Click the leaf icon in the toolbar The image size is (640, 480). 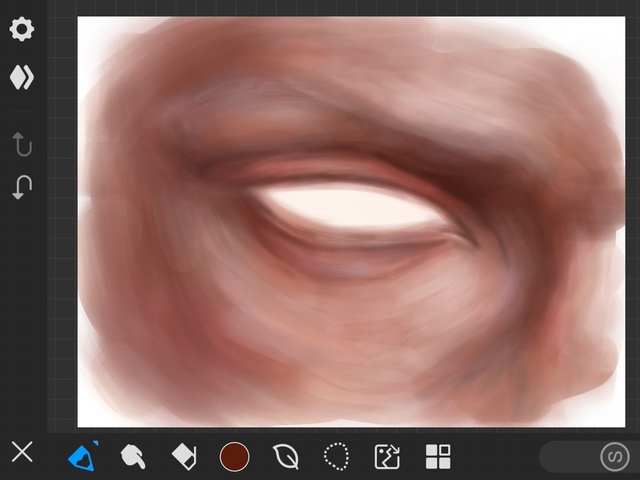point(286,457)
